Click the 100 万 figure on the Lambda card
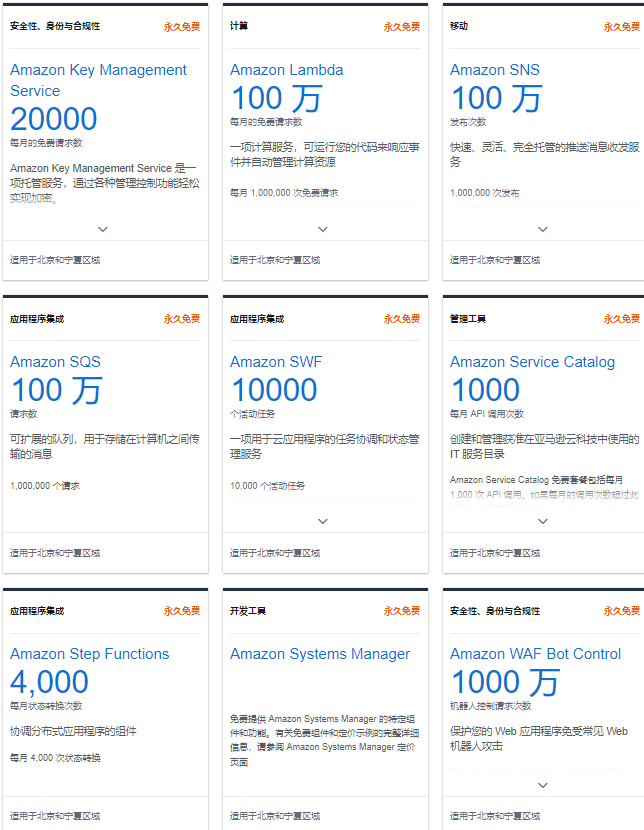644x830 pixels. pos(276,98)
